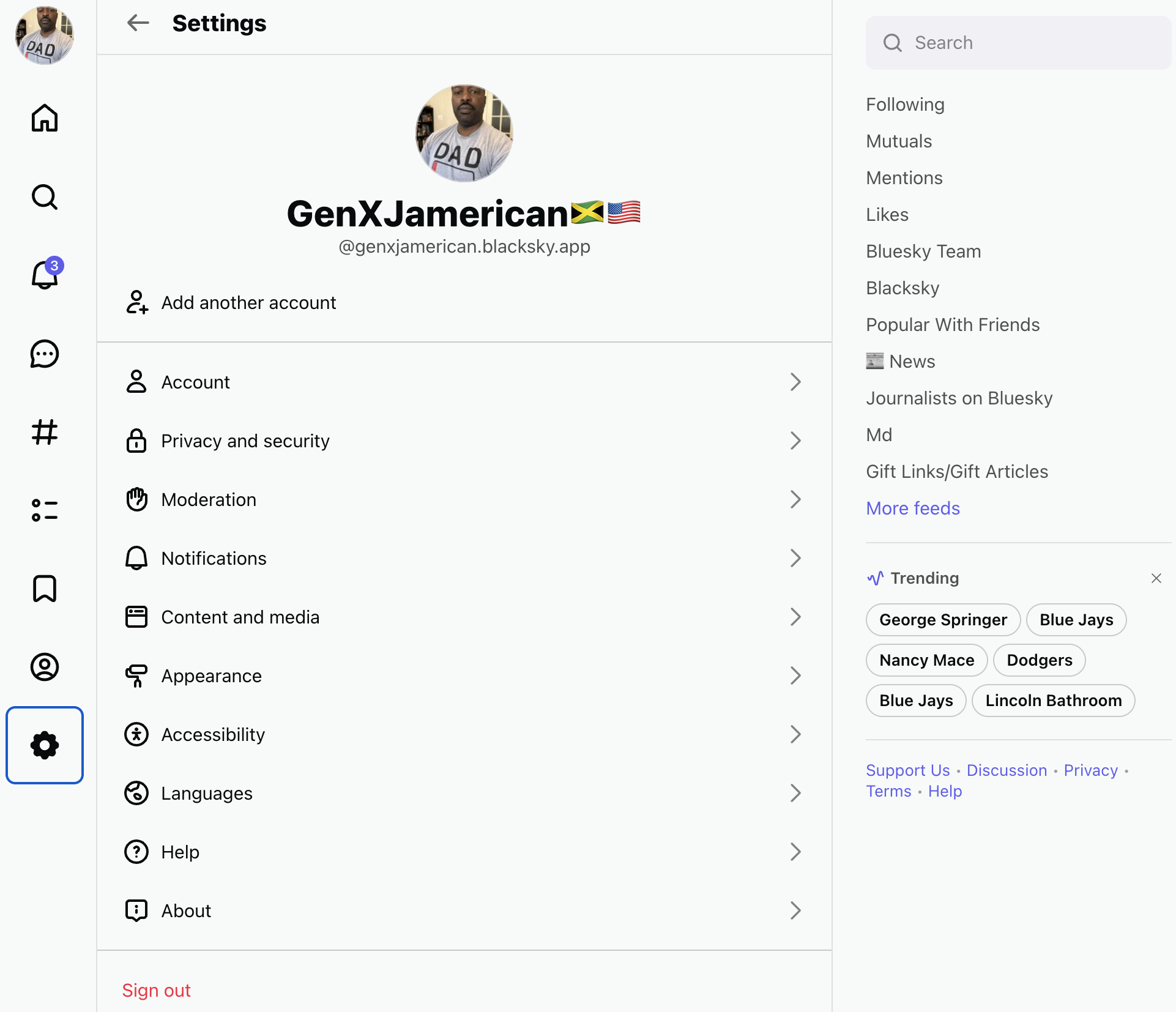
Task: Open More feeds link
Action: pos(912,508)
